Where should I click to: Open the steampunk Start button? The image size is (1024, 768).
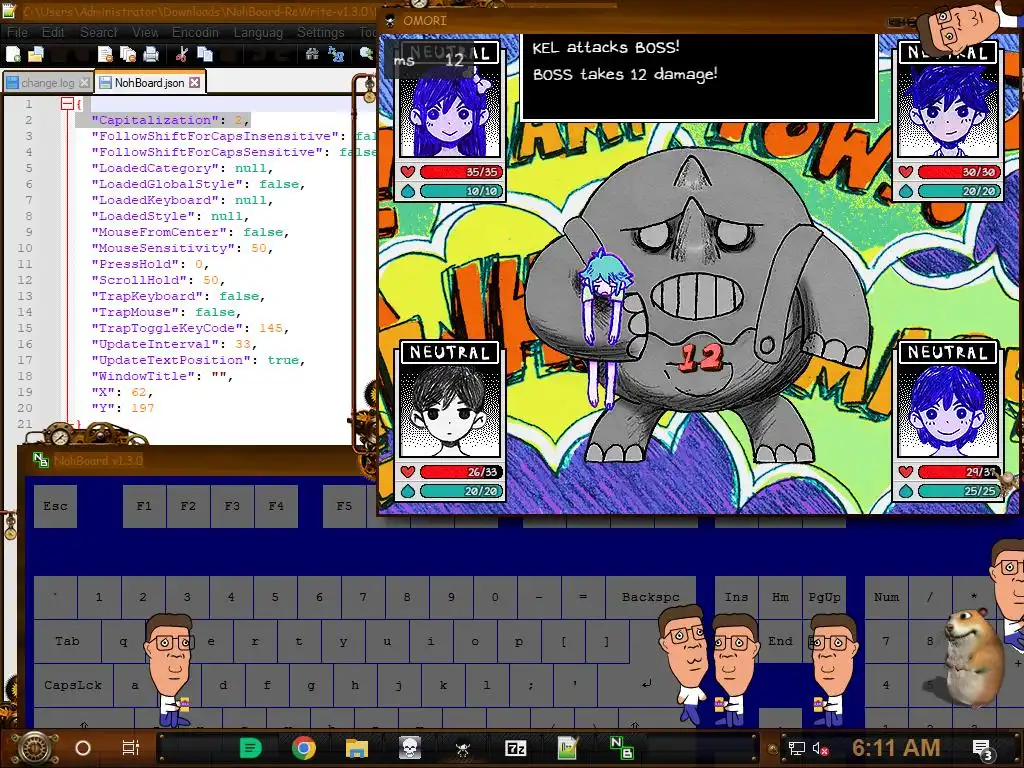(35, 748)
